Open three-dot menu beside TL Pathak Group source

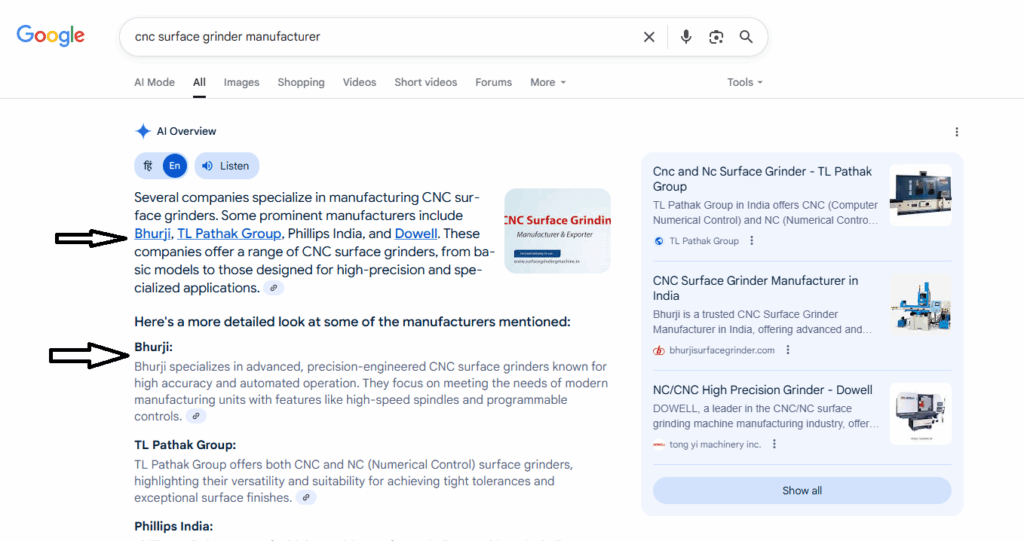752,241
